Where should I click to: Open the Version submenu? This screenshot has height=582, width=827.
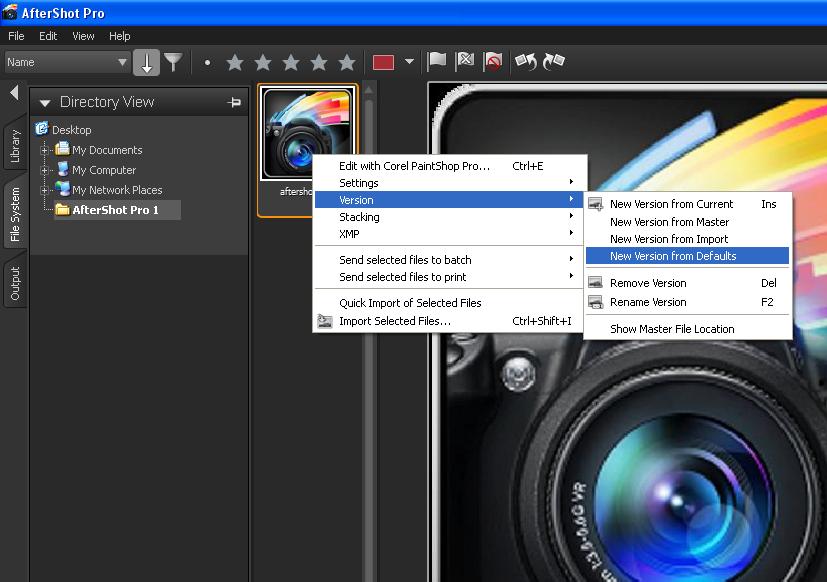pos(449,199)
